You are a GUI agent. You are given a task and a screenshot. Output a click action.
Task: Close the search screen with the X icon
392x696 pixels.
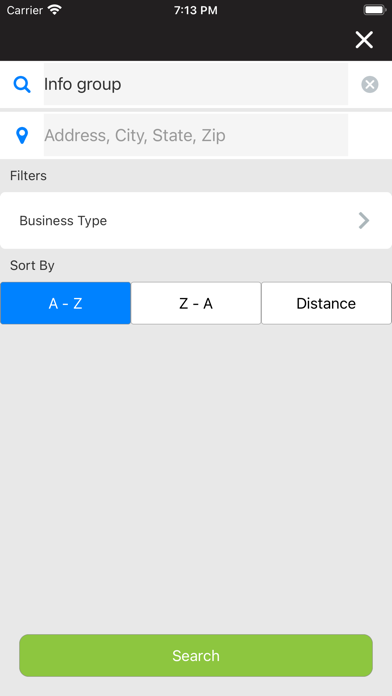[x=364, y=40]
